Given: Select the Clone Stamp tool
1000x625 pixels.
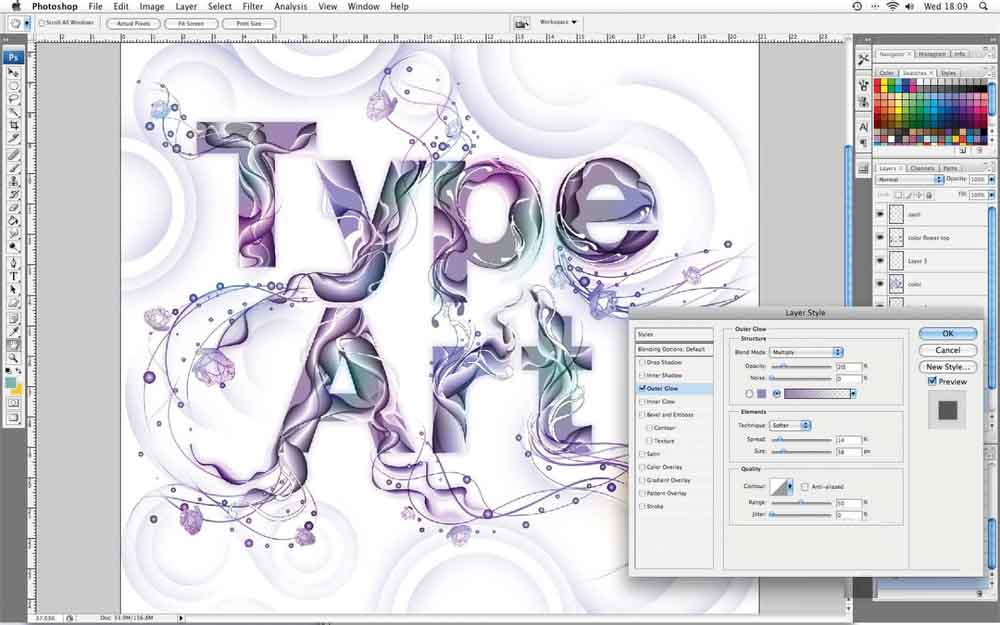Looking at the screenshot, I should 13,182.
